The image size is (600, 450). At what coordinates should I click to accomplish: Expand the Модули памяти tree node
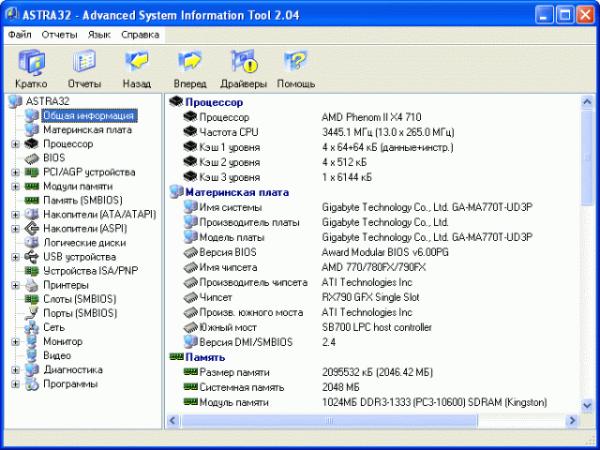pos(15,186)
